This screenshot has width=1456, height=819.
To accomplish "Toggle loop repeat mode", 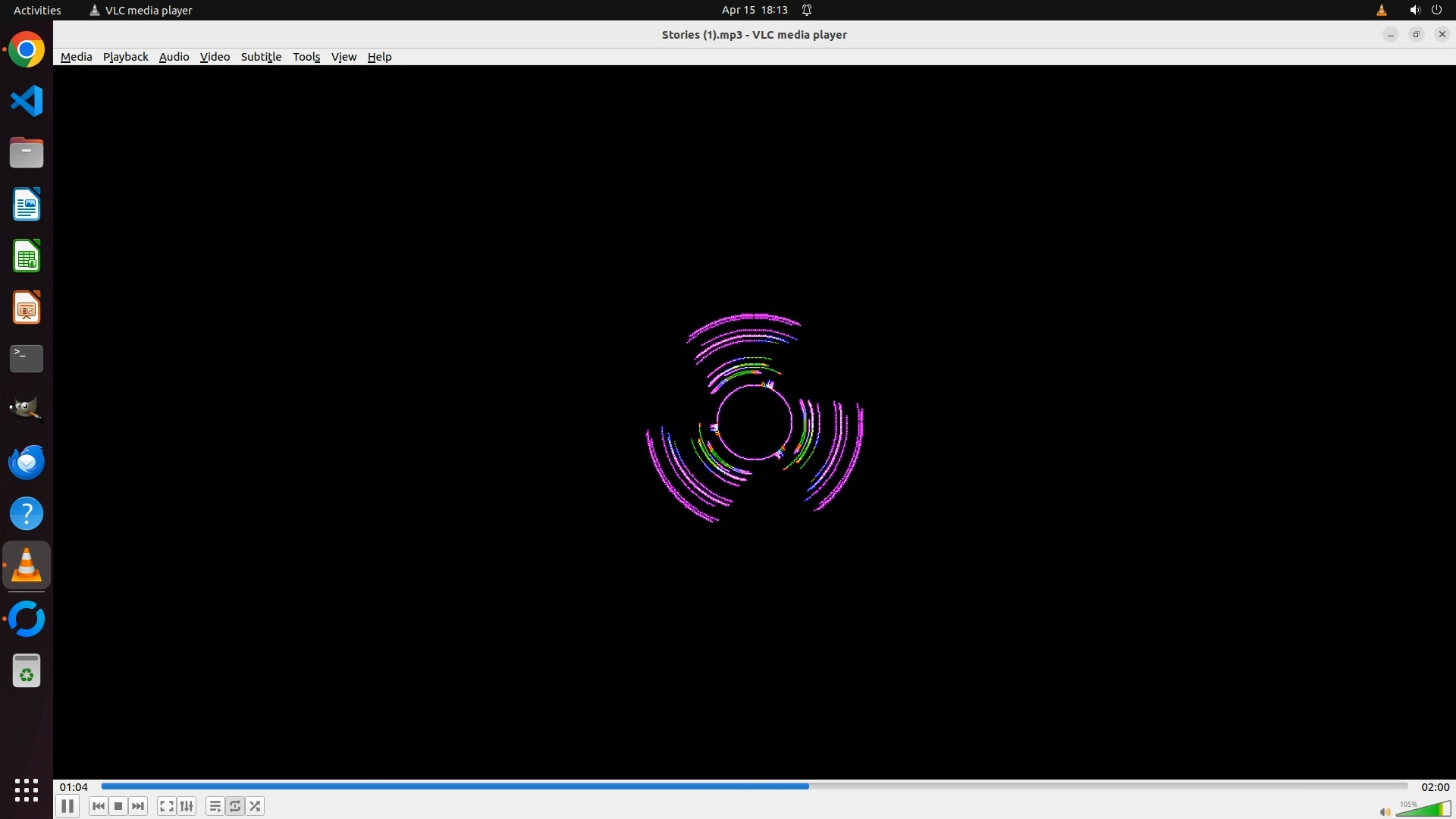I will [235, 806].
